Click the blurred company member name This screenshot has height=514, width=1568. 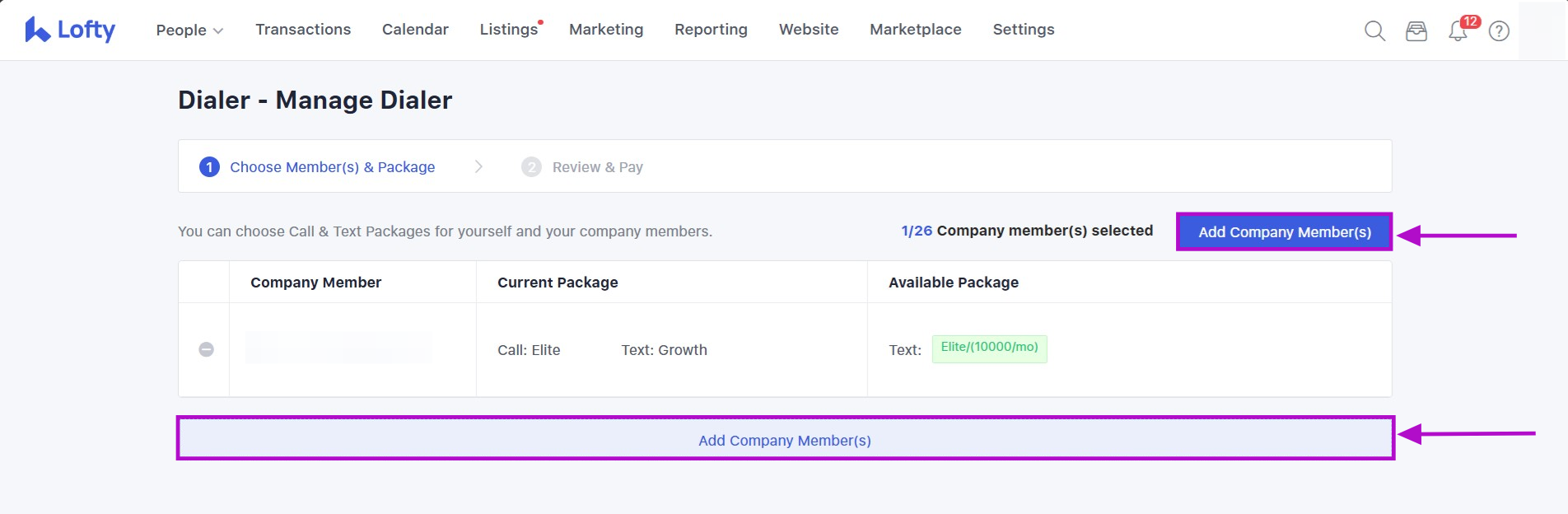click(338, 348)
